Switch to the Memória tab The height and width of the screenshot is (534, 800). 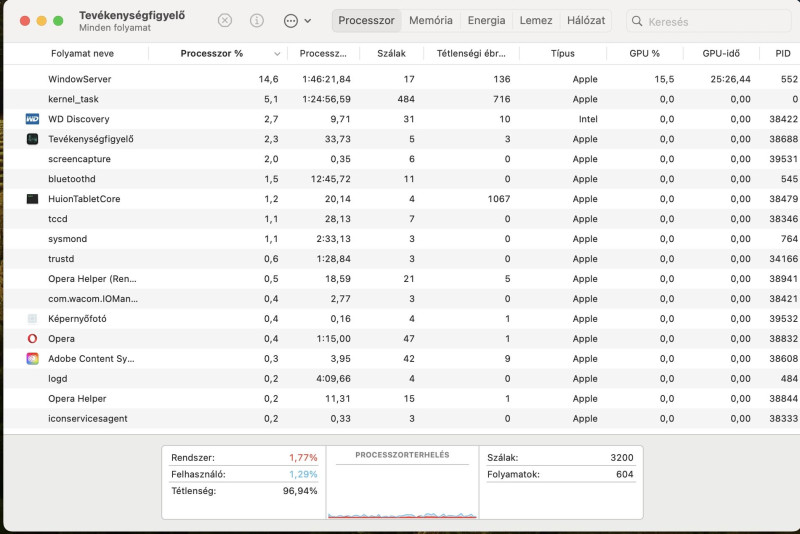431,20
